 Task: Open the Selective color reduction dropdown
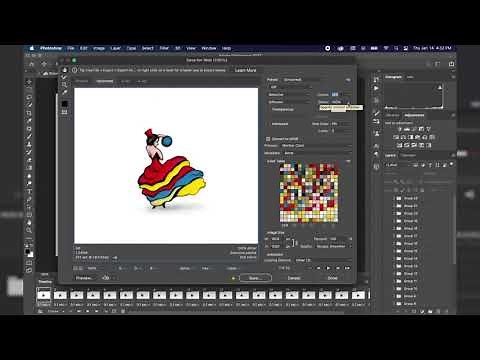pos(289,95)
